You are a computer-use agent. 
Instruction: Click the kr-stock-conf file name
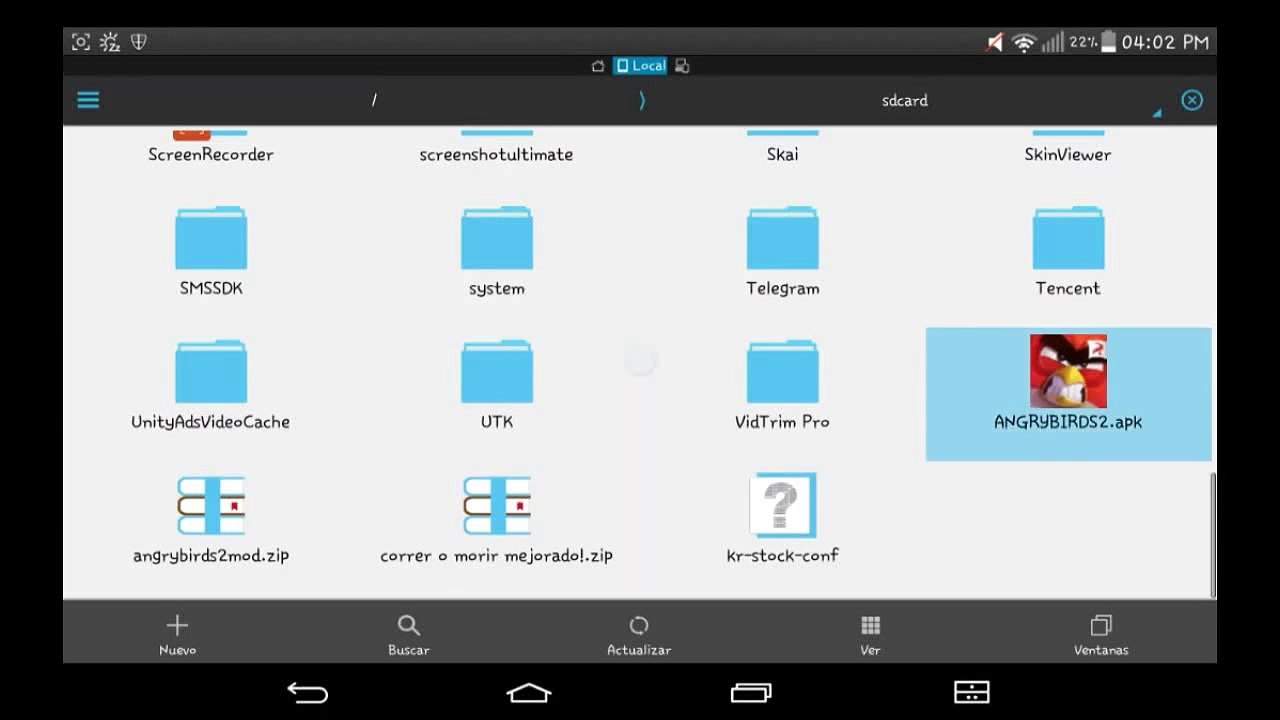tap(783, 555)
